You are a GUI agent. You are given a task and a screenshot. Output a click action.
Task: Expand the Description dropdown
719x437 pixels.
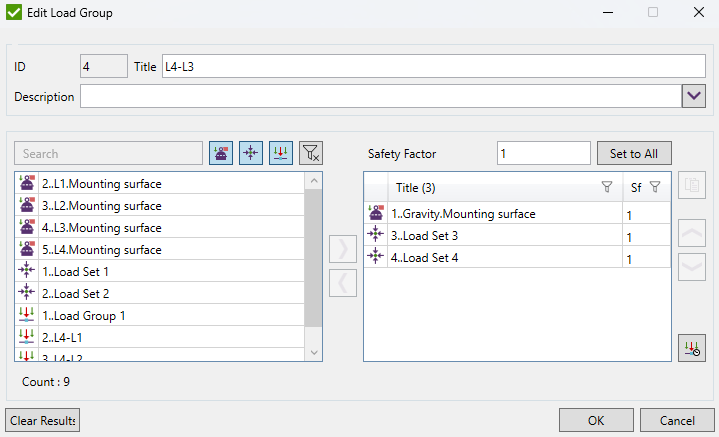pos(694,97)
